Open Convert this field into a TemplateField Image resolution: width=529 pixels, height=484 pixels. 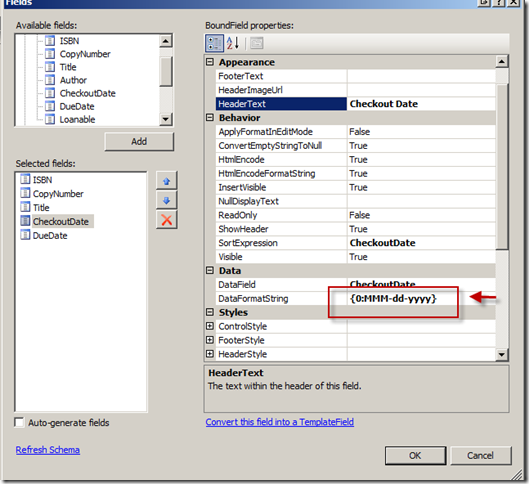280,422
